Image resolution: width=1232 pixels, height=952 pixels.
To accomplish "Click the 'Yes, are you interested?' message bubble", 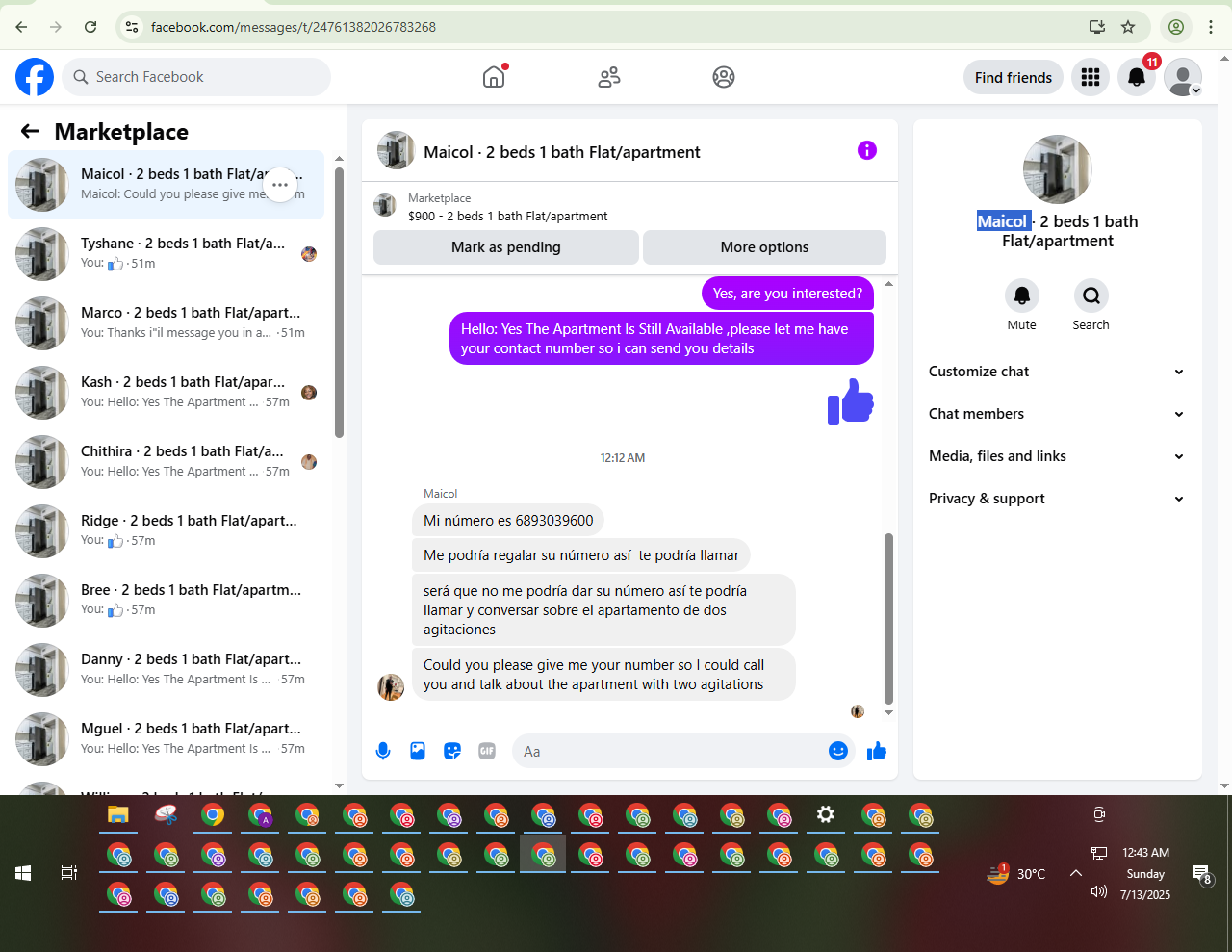I will [x=787, y=294].
